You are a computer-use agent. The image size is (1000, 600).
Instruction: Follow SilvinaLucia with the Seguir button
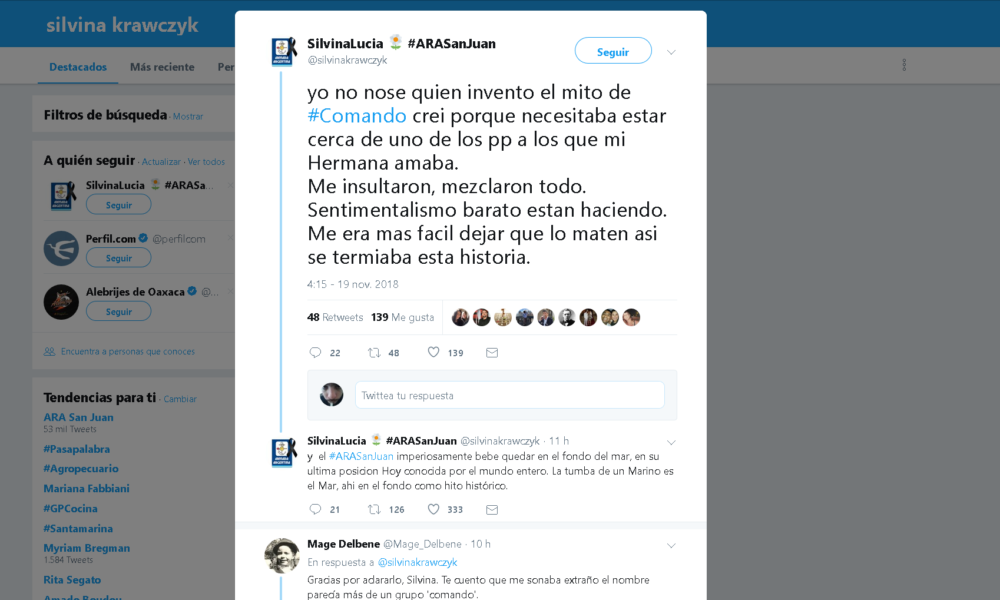(x=613, y=51)
